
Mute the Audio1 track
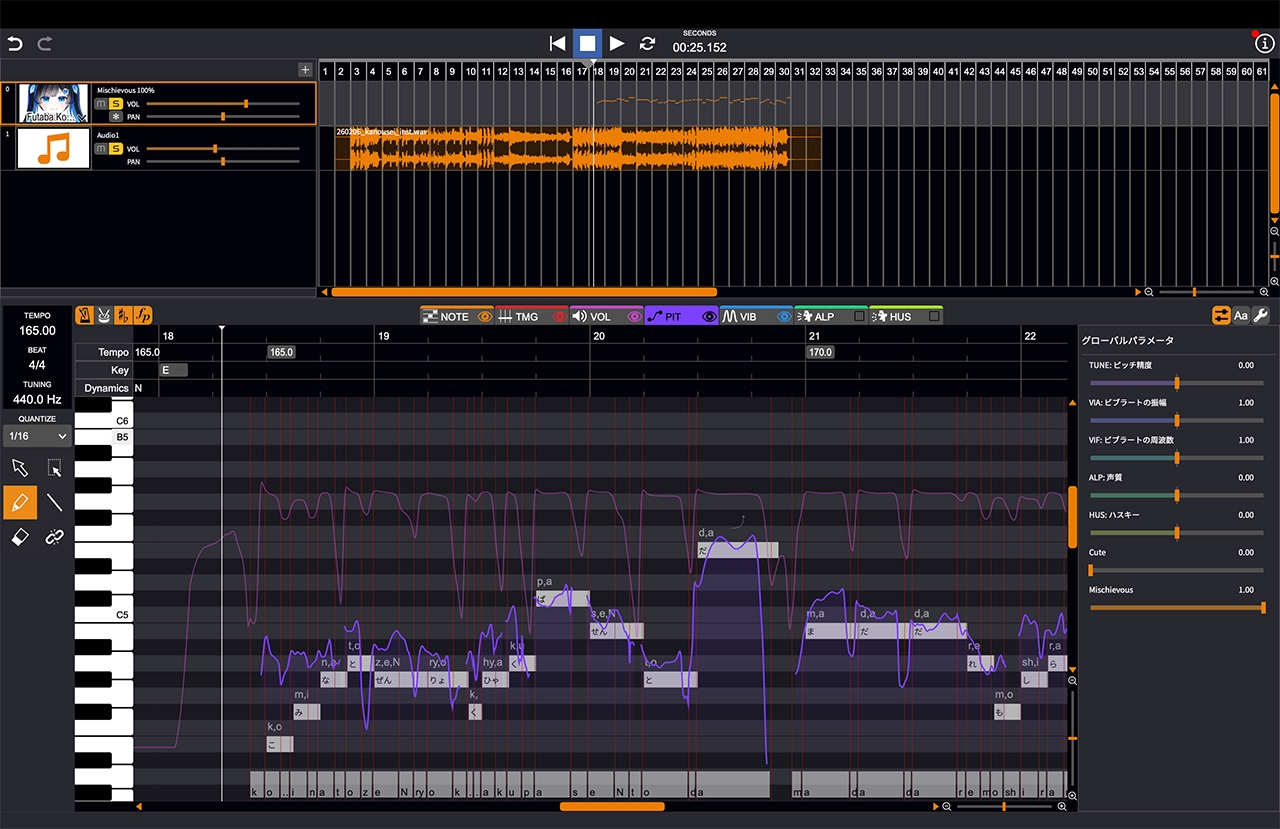(x=100, y=149)
